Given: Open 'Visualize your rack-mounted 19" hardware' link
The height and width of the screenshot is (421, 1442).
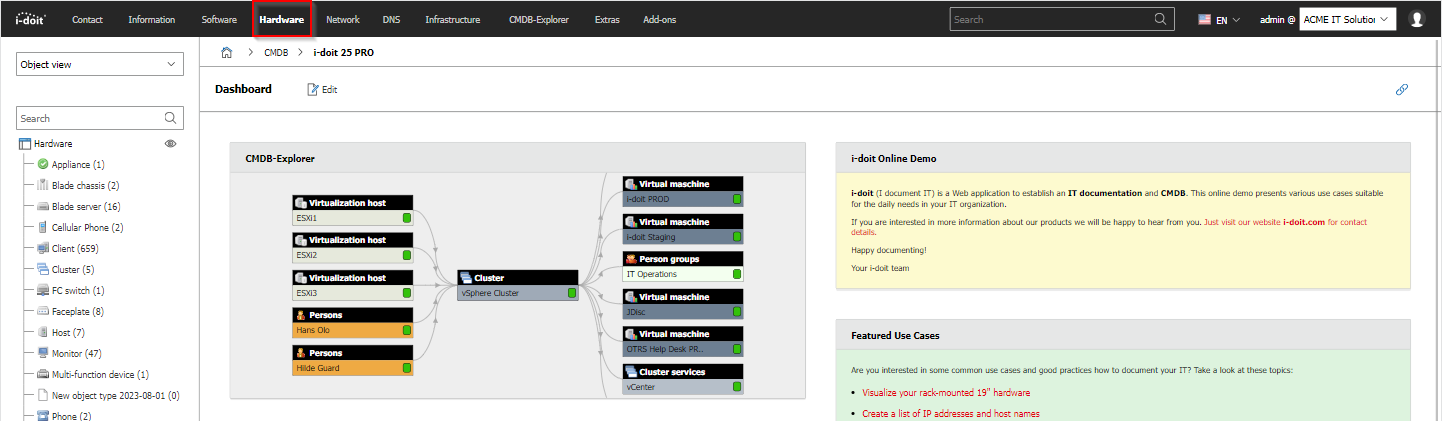Looking at the screenshot, I should 946,393.
